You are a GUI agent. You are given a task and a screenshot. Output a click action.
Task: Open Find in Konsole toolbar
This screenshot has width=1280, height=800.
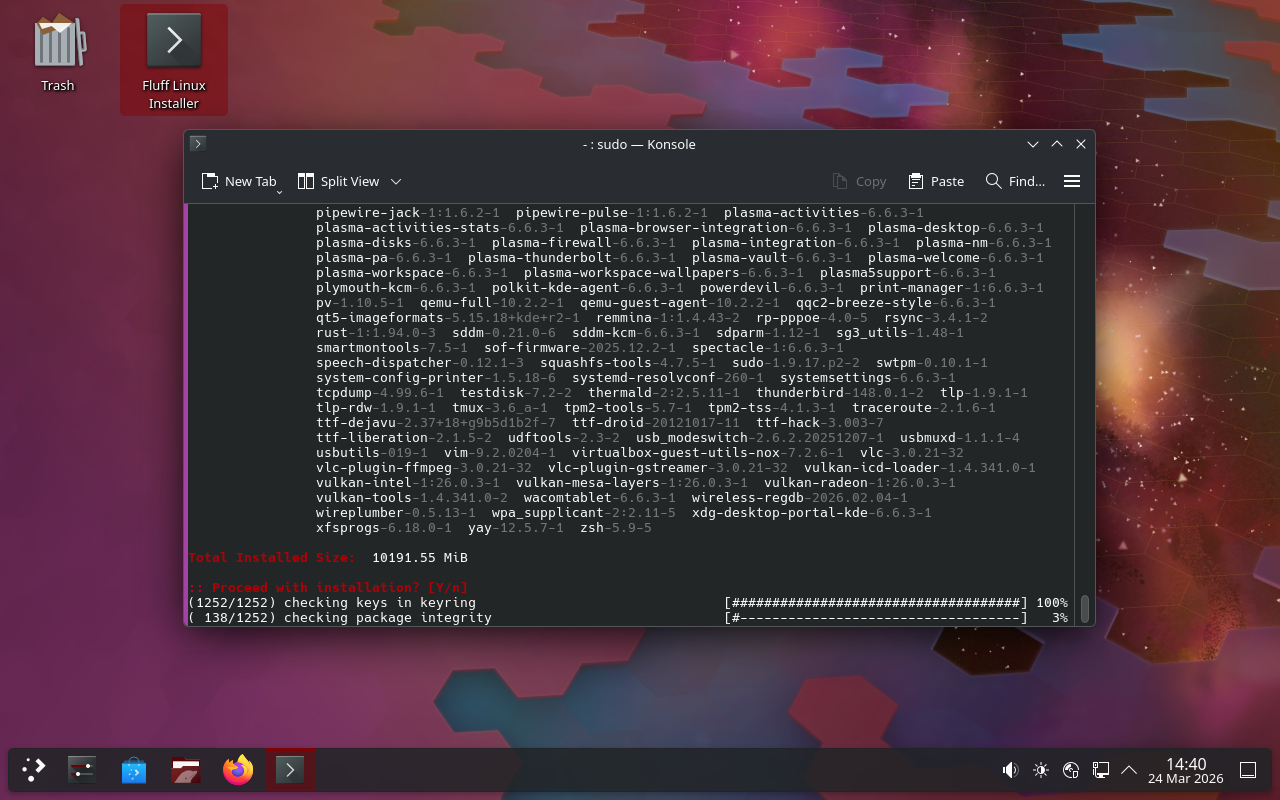(1015, 181)
